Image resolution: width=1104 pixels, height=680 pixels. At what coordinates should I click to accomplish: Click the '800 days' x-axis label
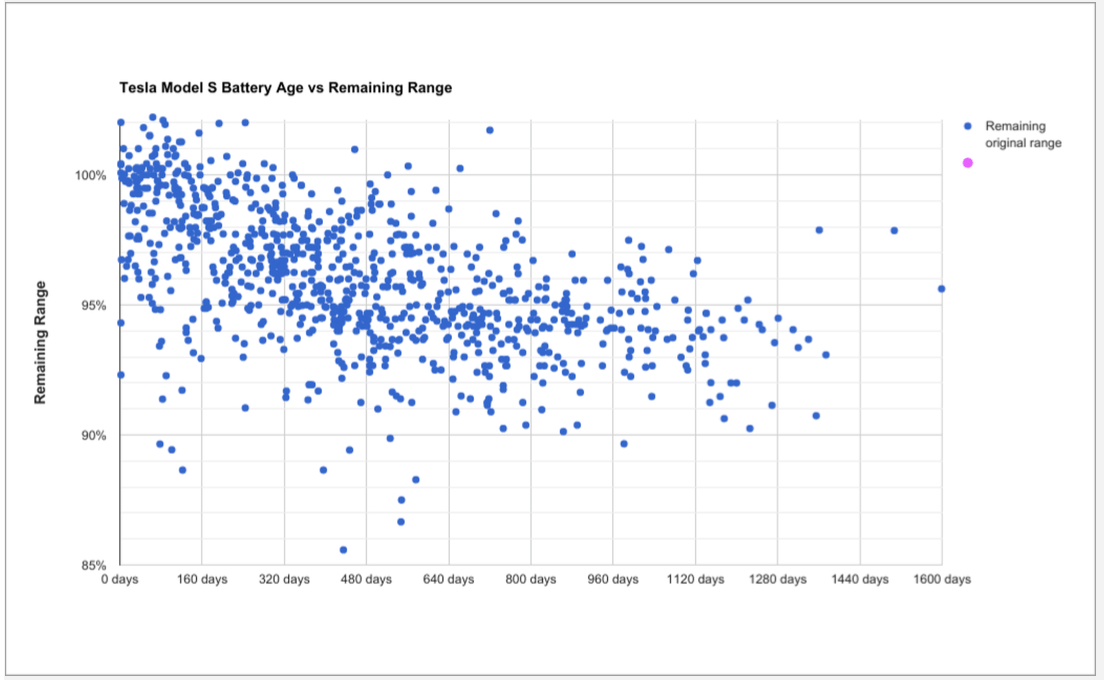point(530,580)
